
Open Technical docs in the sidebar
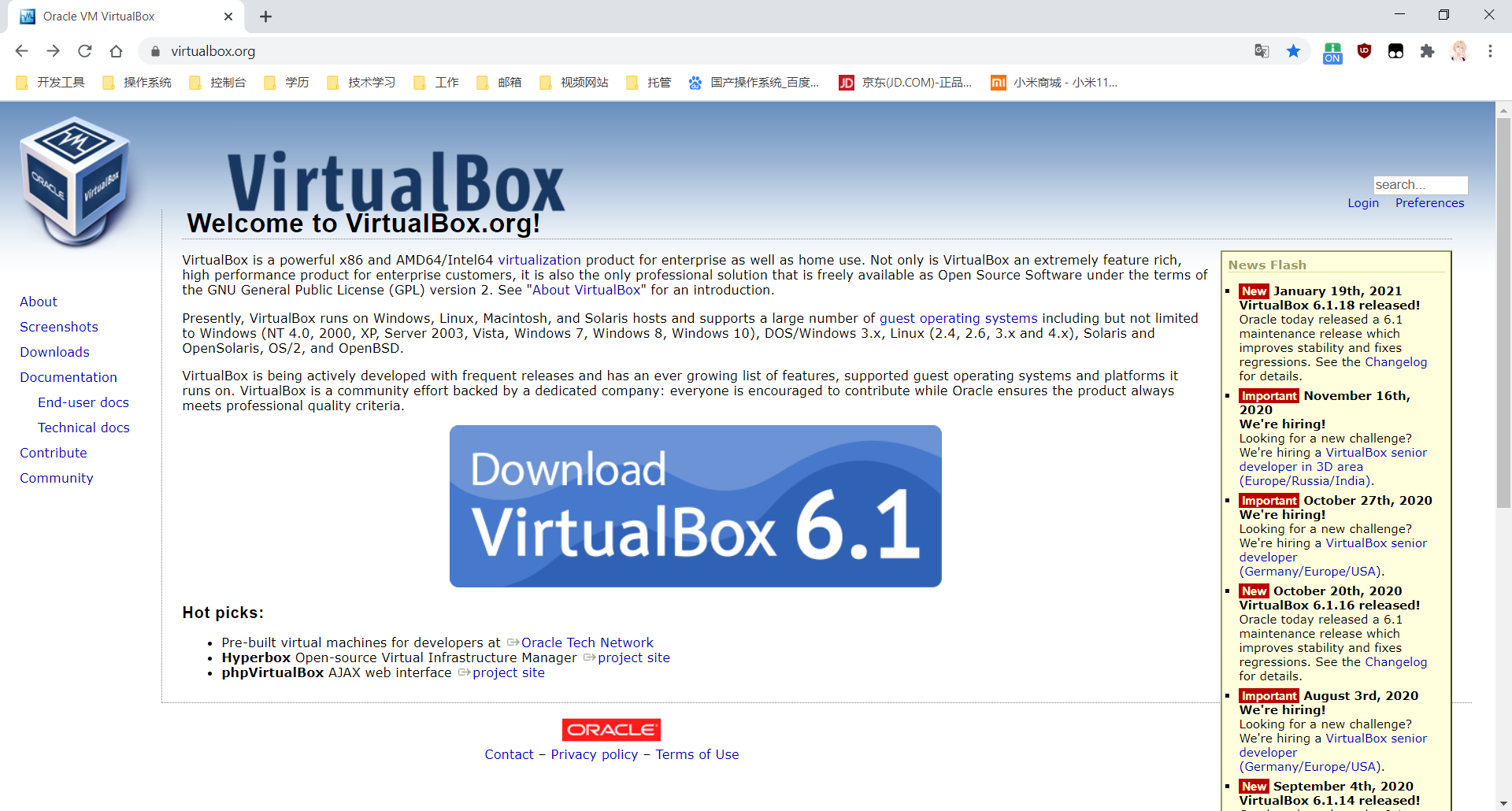click(83, 428)
